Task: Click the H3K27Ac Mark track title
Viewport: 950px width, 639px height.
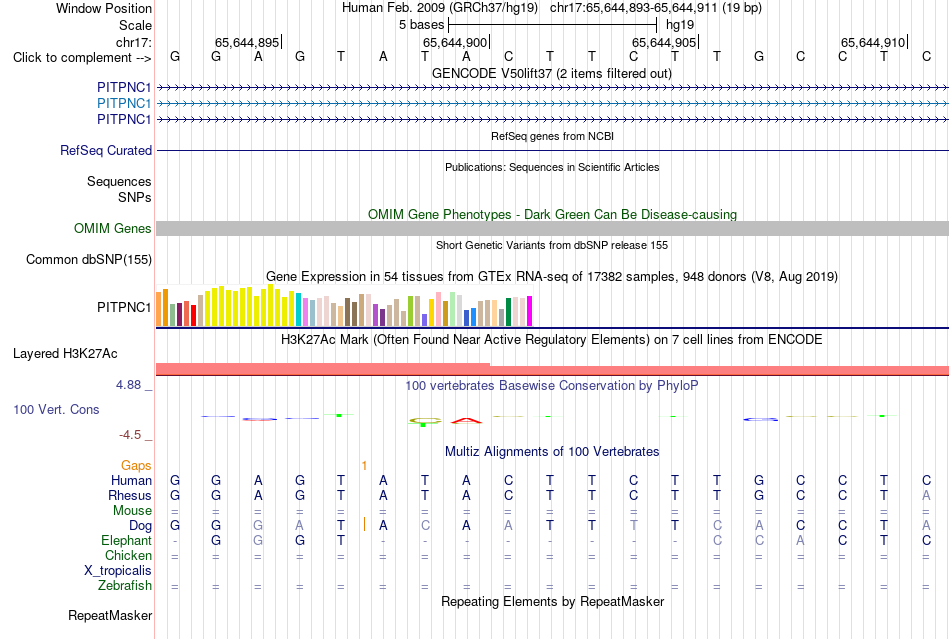Action: 551,339
